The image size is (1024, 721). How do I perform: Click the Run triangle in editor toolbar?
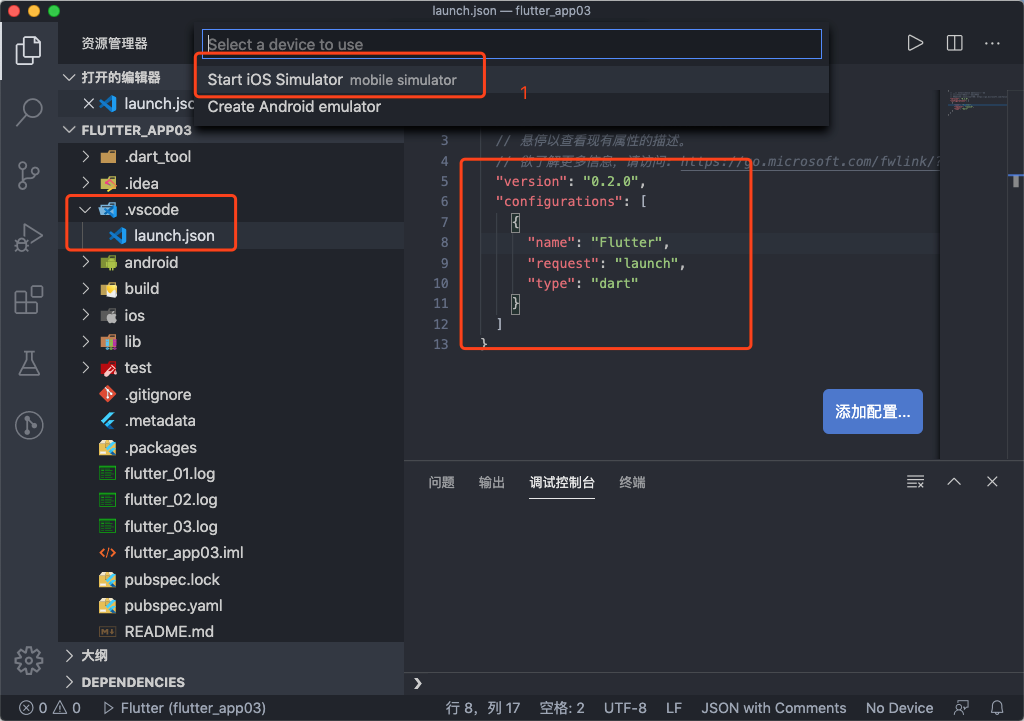915,43
